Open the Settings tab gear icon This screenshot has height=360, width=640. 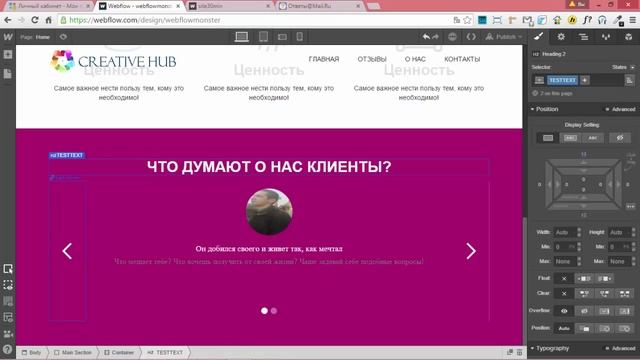561,37
